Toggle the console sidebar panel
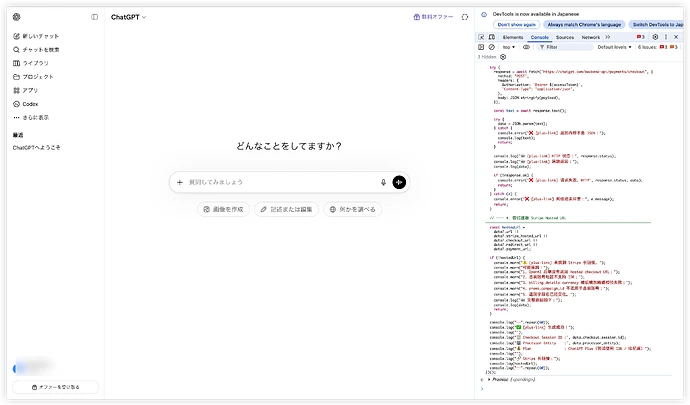The width and height of the screenshot is (690, 405). (481, 47)
